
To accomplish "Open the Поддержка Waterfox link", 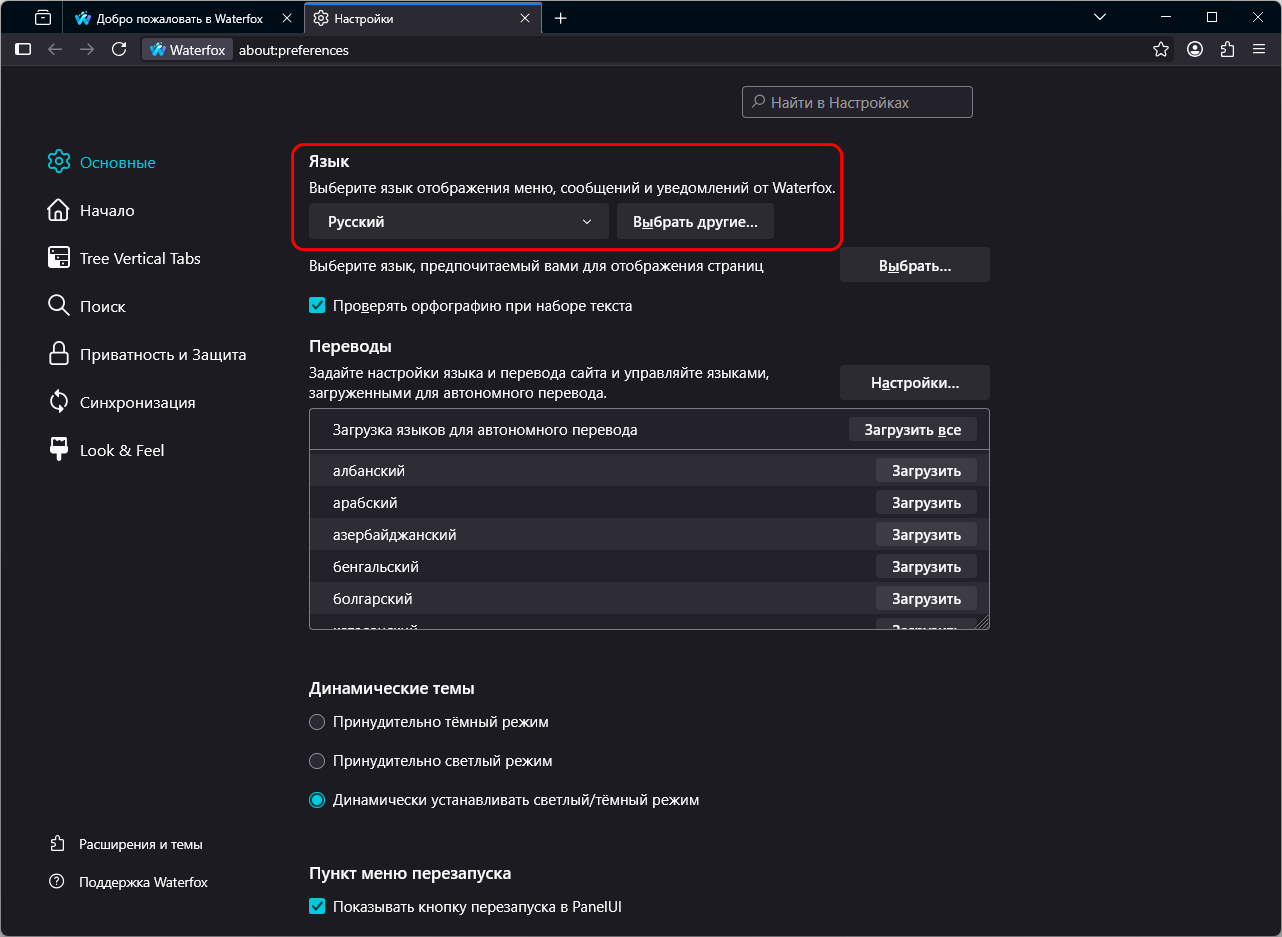I will 143,882.
